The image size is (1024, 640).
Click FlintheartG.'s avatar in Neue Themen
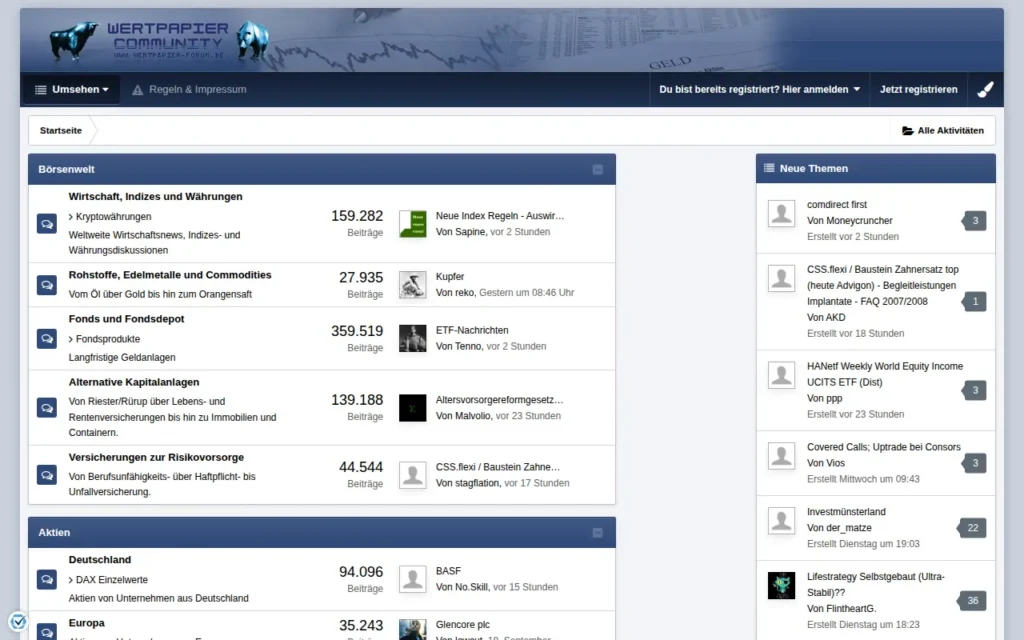click(x=781, y=586)
